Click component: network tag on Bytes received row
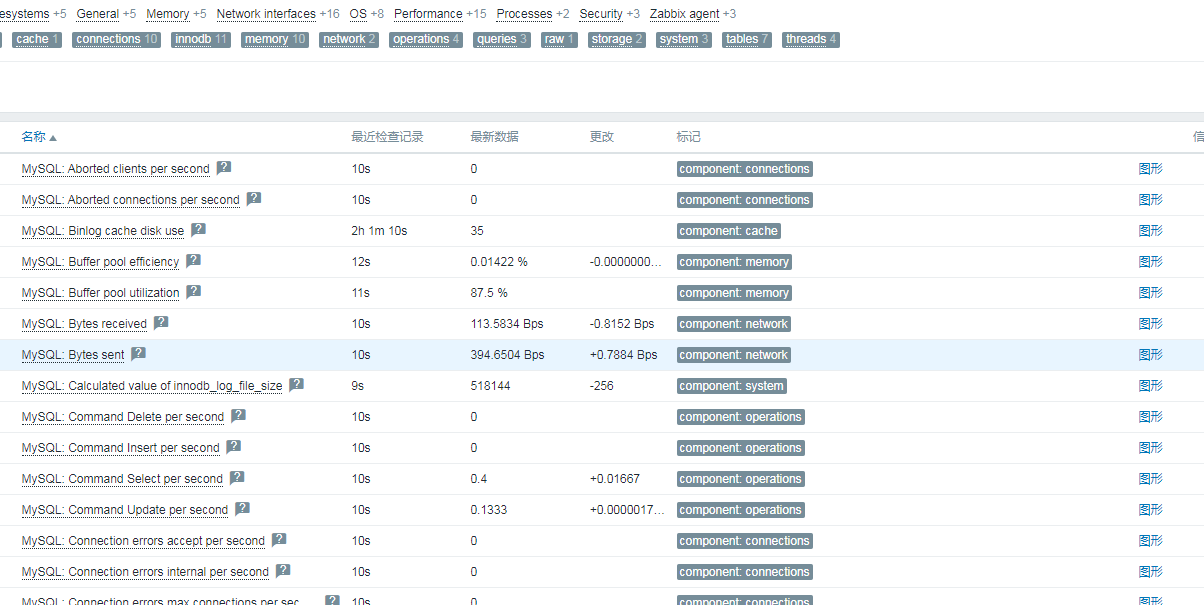 [734, 324]
